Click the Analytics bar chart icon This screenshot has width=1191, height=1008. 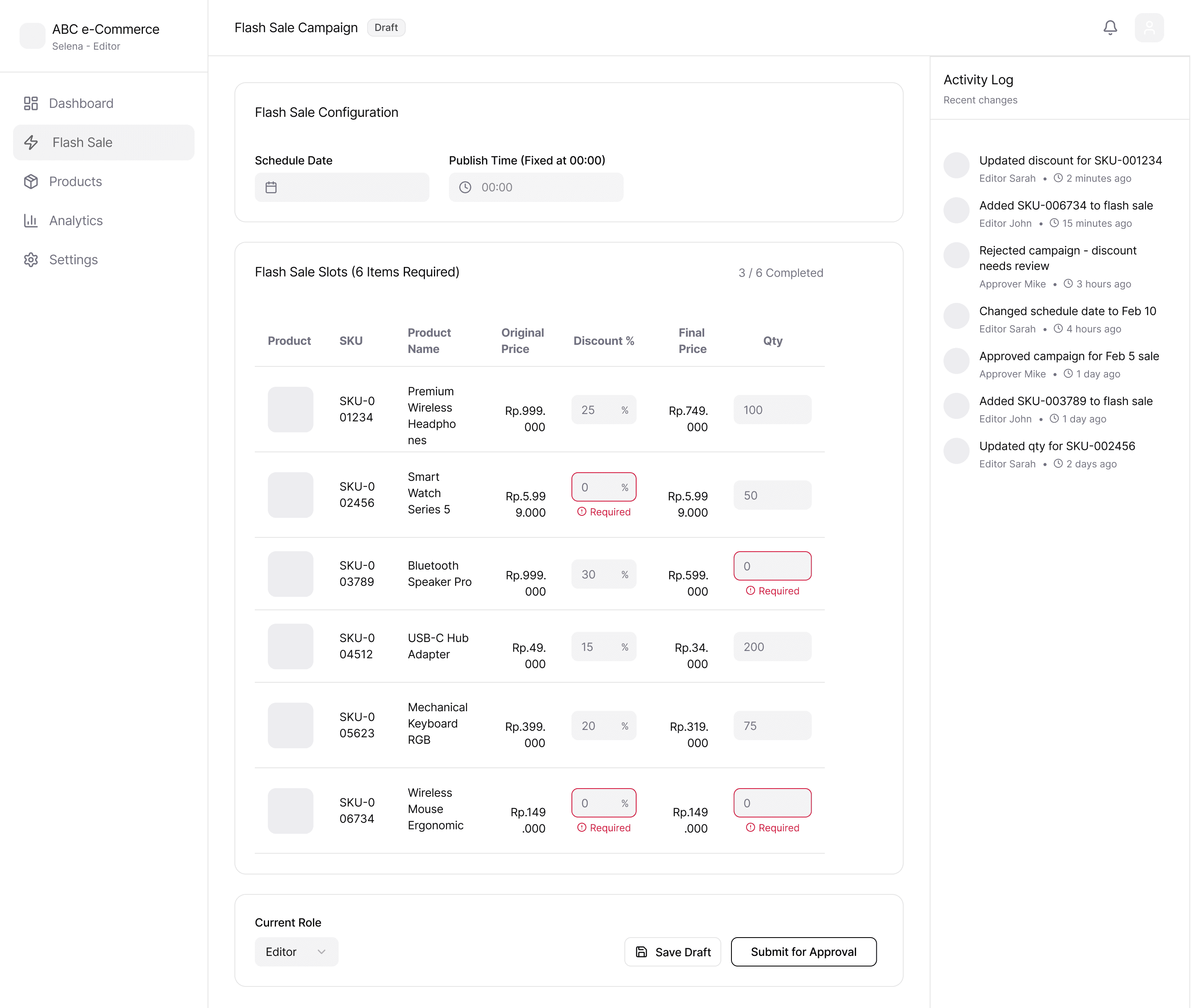click(31, 221)
